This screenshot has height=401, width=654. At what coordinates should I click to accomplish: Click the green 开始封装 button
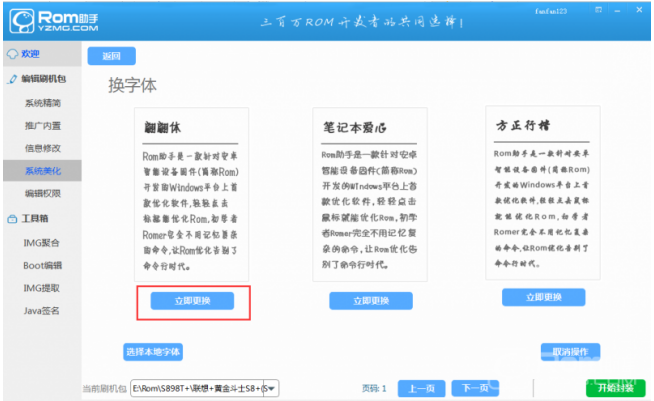(x=616, y=388)
